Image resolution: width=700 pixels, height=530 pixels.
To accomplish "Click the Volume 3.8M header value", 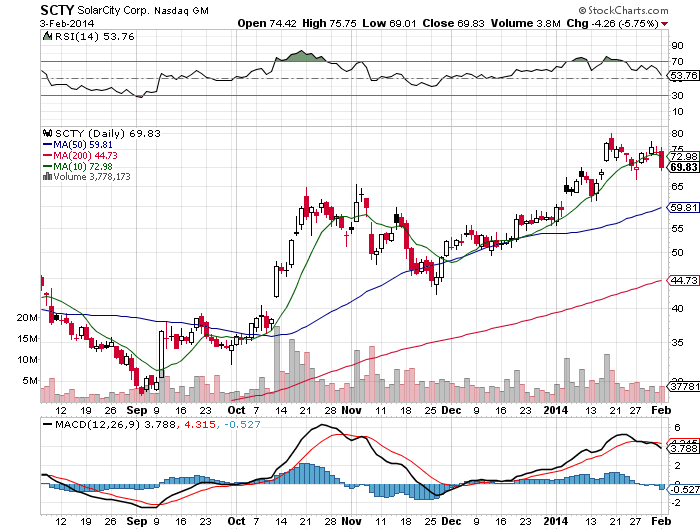I will [525, 23].
